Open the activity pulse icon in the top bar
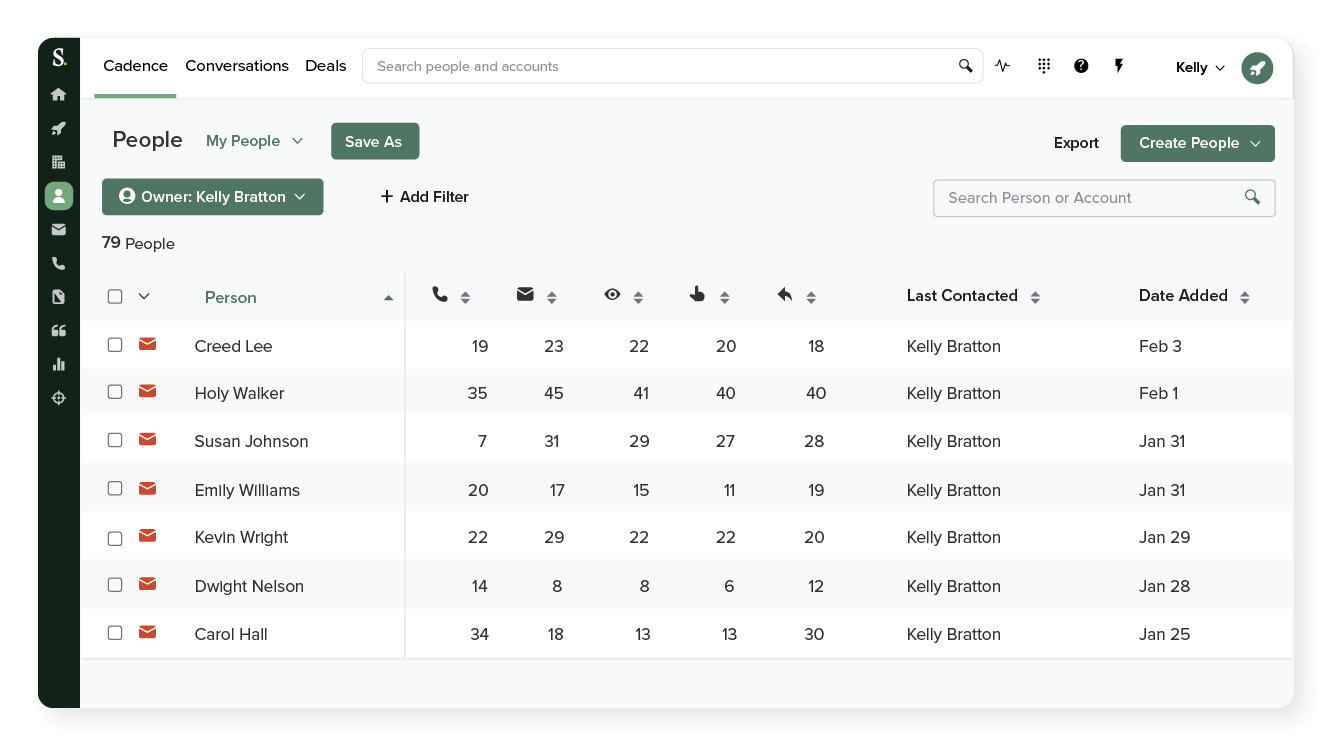The height and width of the screenshot is (746, 1332). point(1003,65)
